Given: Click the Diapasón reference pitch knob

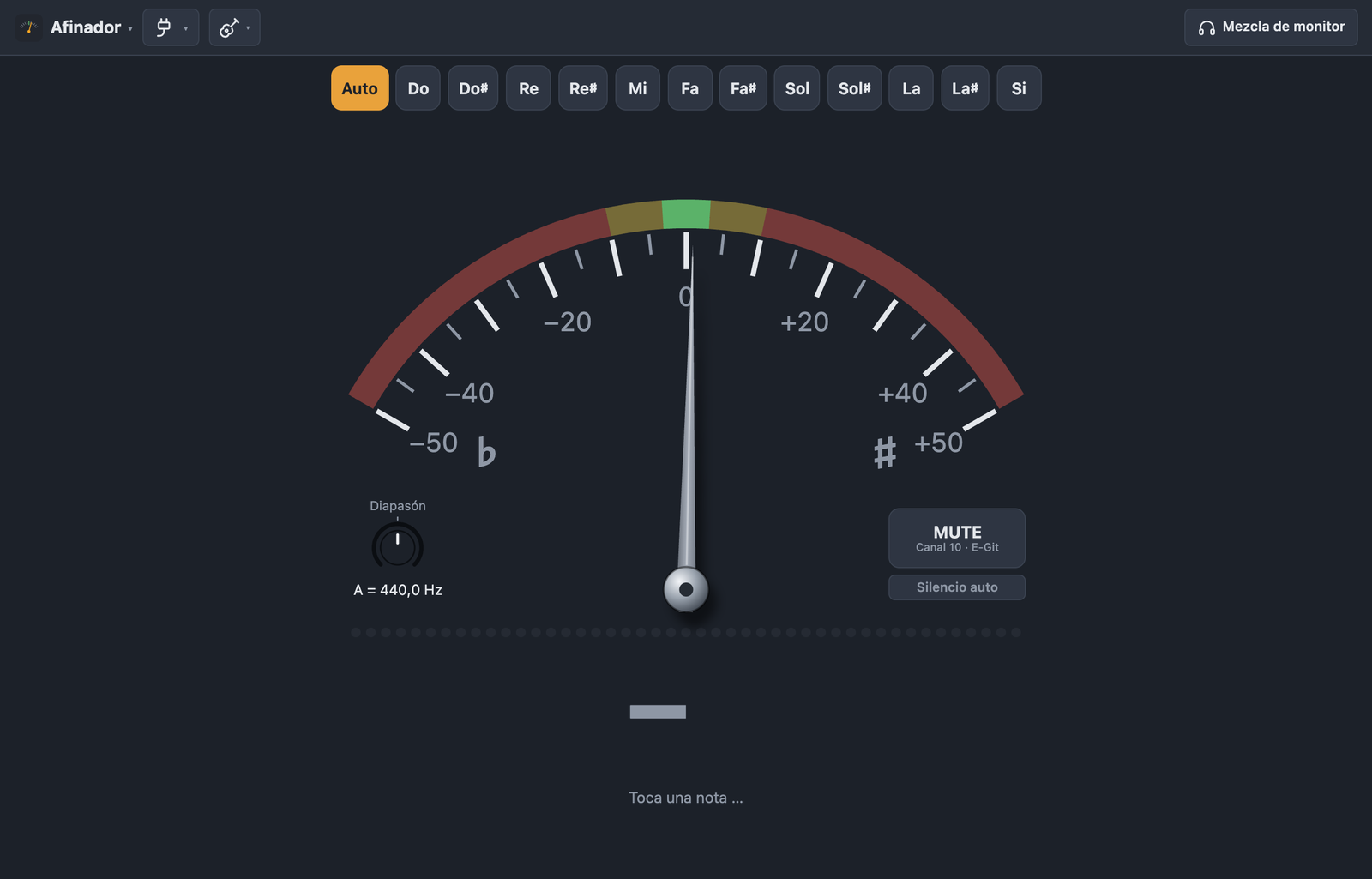Looking at the screenshot, I should [x=398, y=546].
